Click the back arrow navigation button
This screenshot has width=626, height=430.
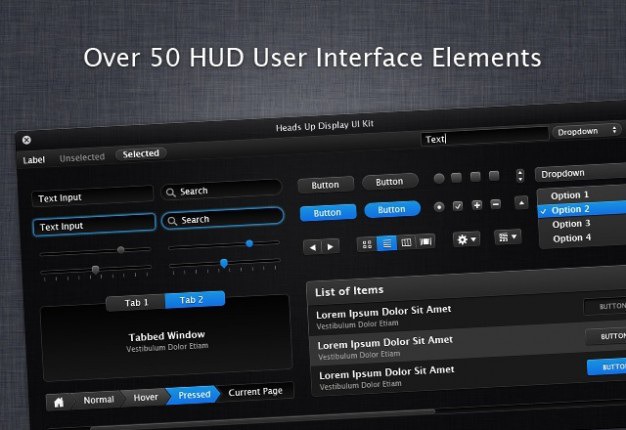(x=312, y=247)
